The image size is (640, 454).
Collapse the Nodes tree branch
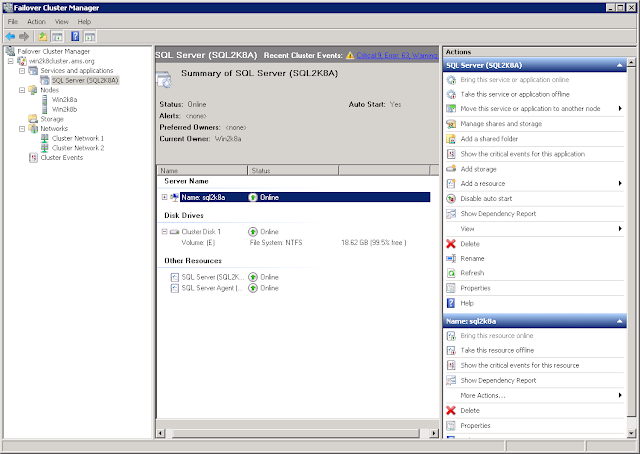22,90
